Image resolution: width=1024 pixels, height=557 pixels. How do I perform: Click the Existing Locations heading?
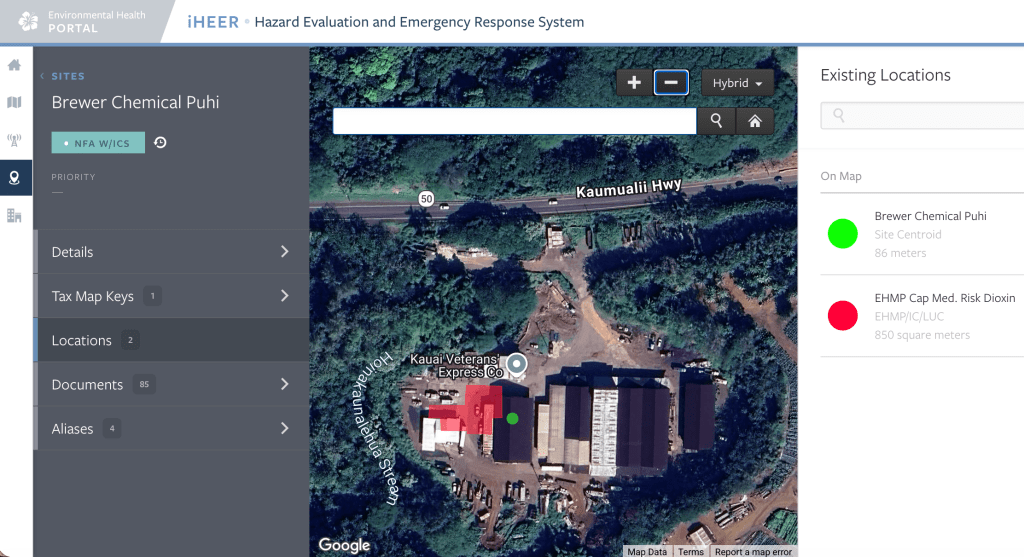885,75
